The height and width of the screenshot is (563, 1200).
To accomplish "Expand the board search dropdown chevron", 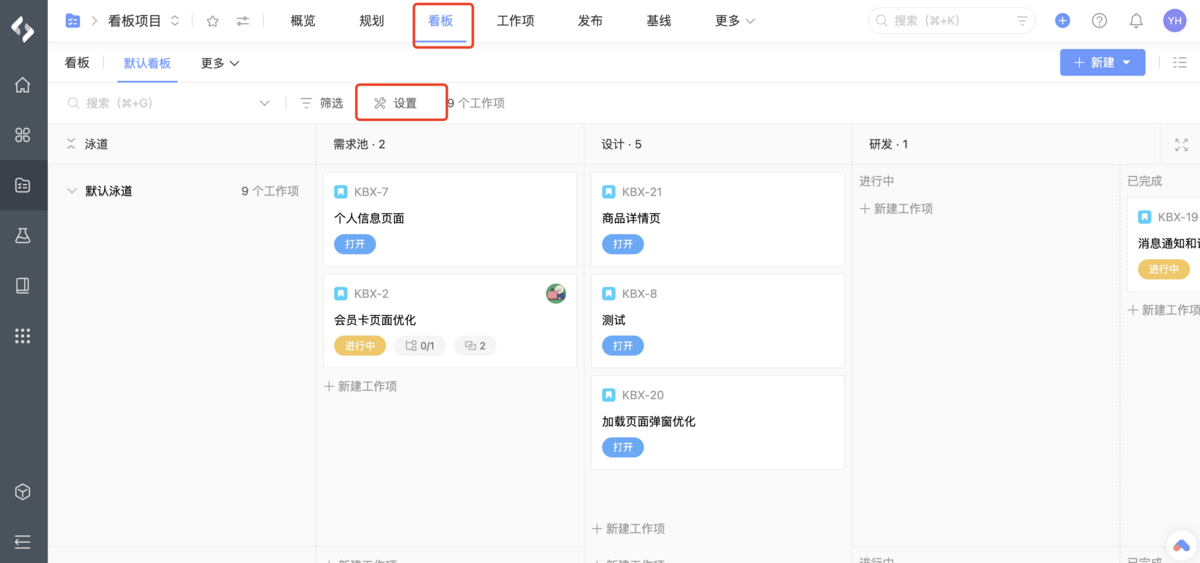I will [264, 103].
